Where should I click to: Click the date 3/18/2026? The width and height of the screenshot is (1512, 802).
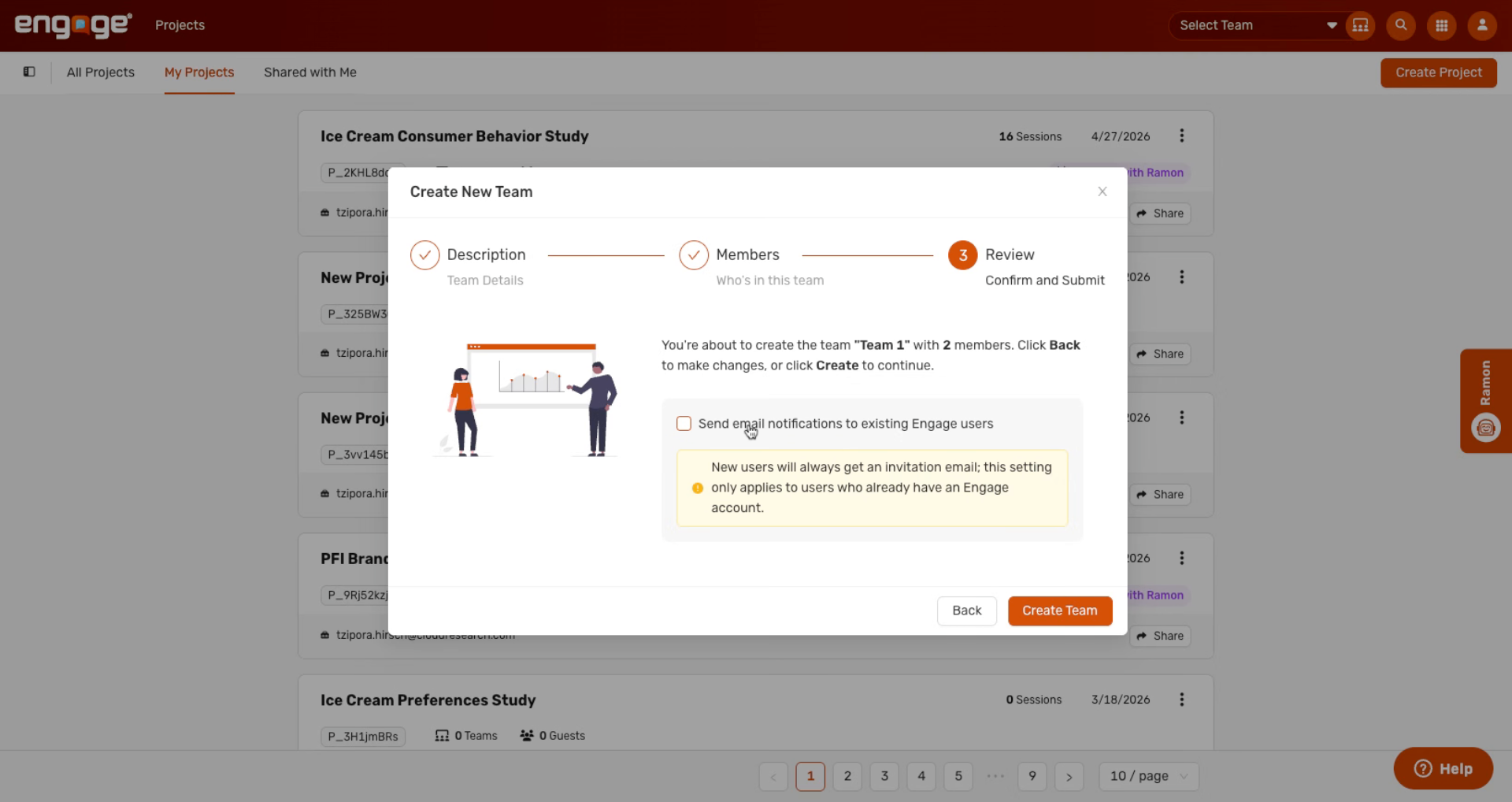[x=1121, y=700]
